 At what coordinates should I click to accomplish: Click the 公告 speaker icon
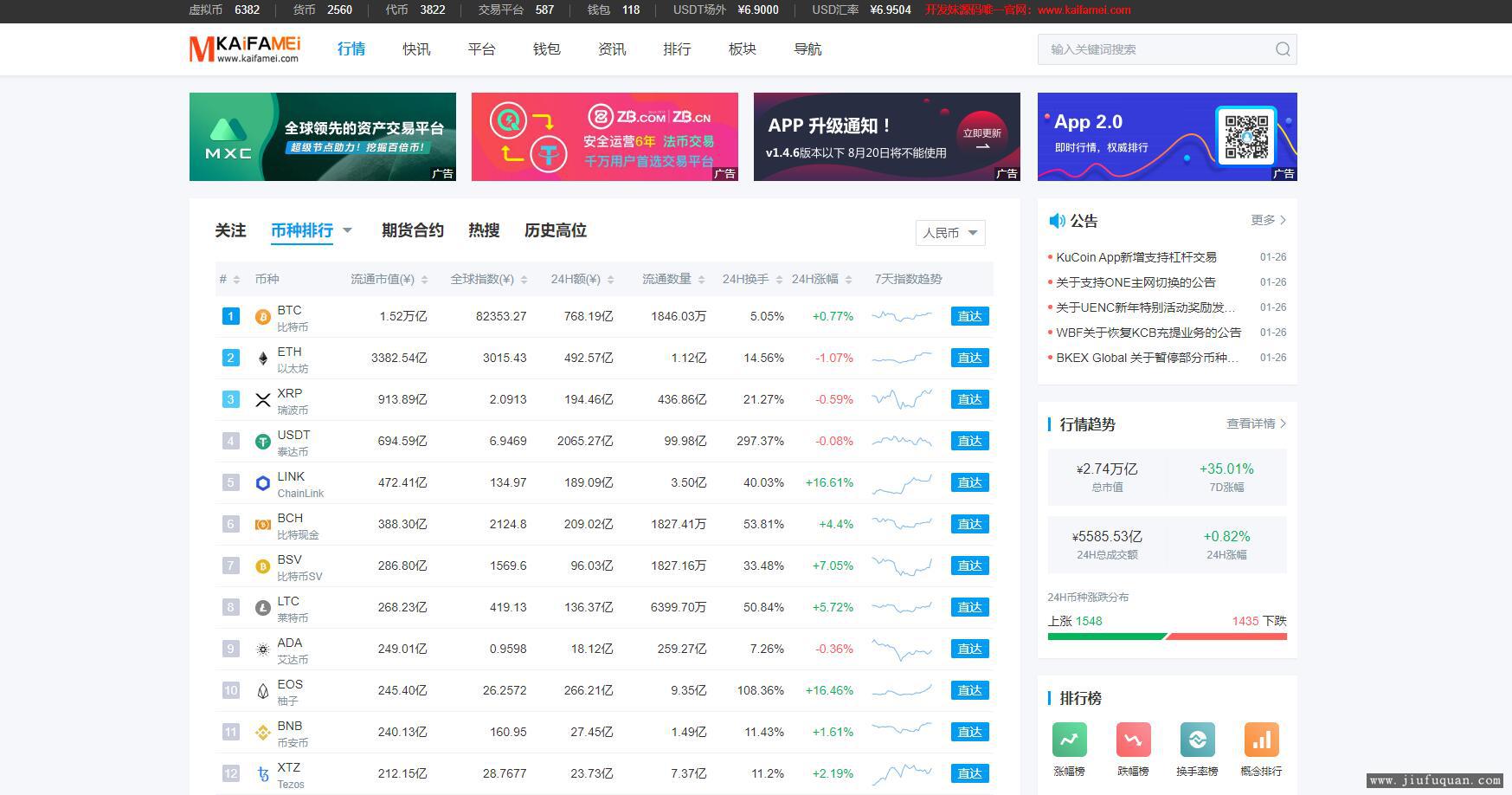tap(1057, 221)
